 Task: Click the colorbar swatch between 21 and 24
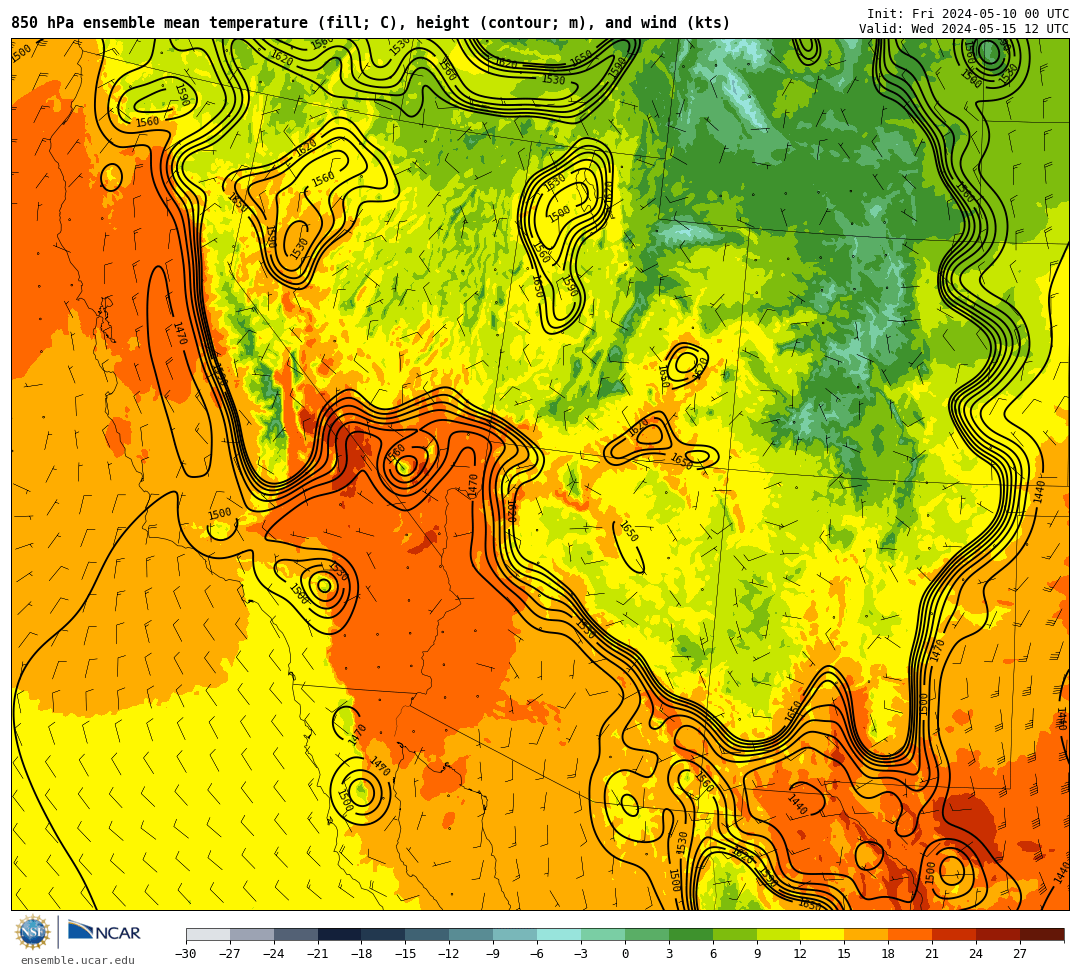pos(955,934)
